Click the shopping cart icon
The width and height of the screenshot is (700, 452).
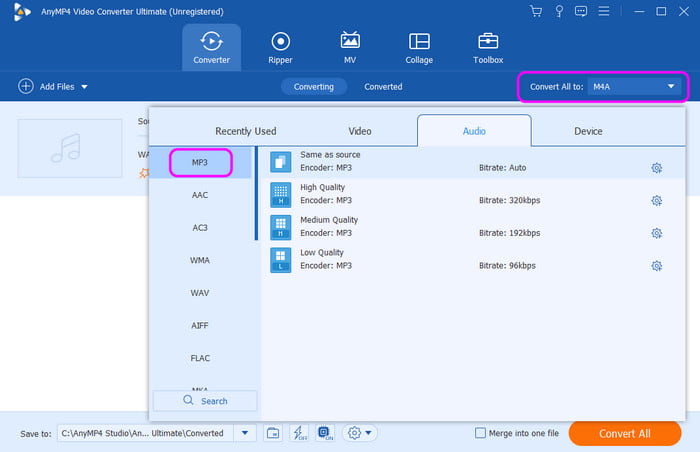click(536, 11)
